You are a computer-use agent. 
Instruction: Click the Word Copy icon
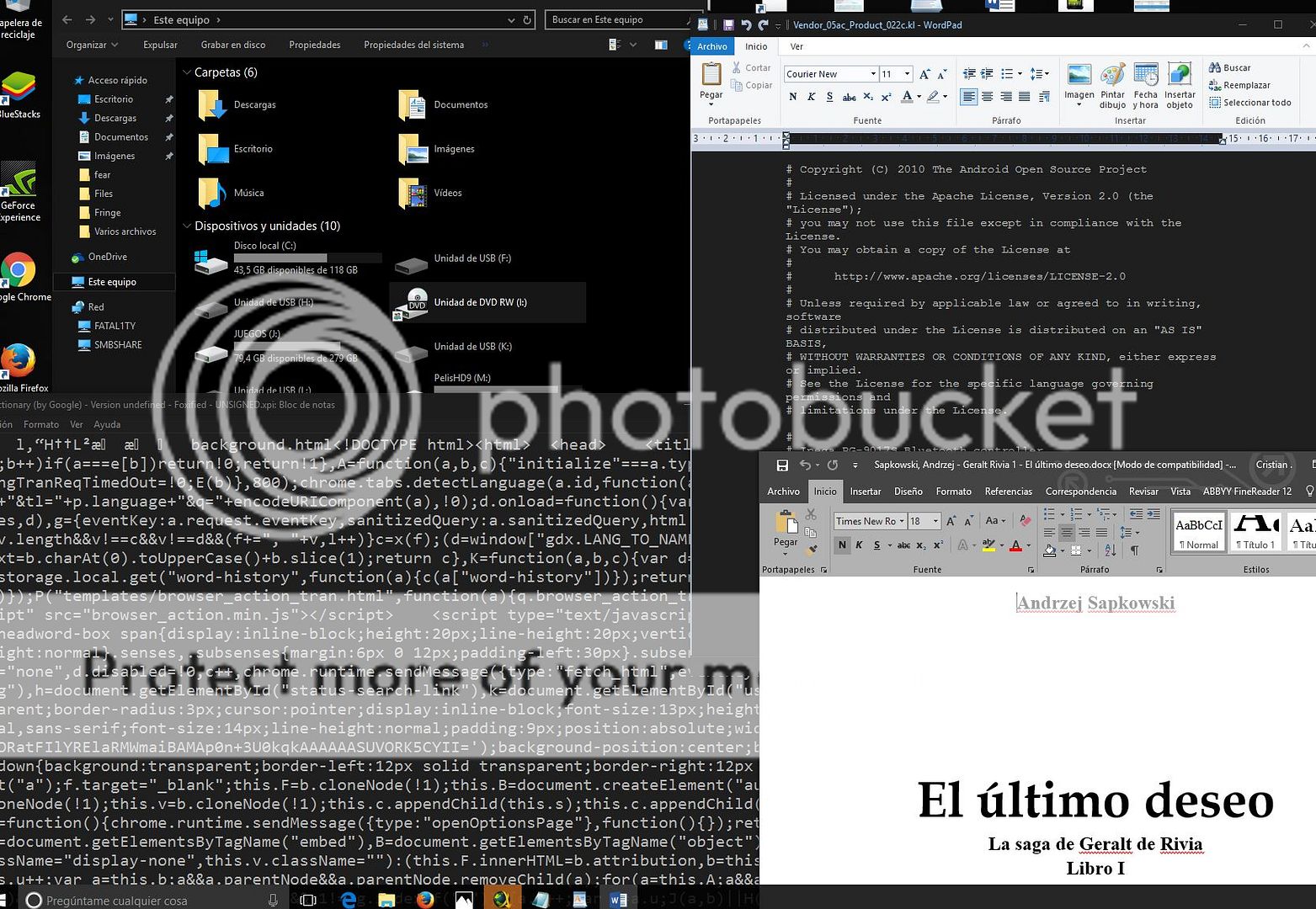coord(811,532)
